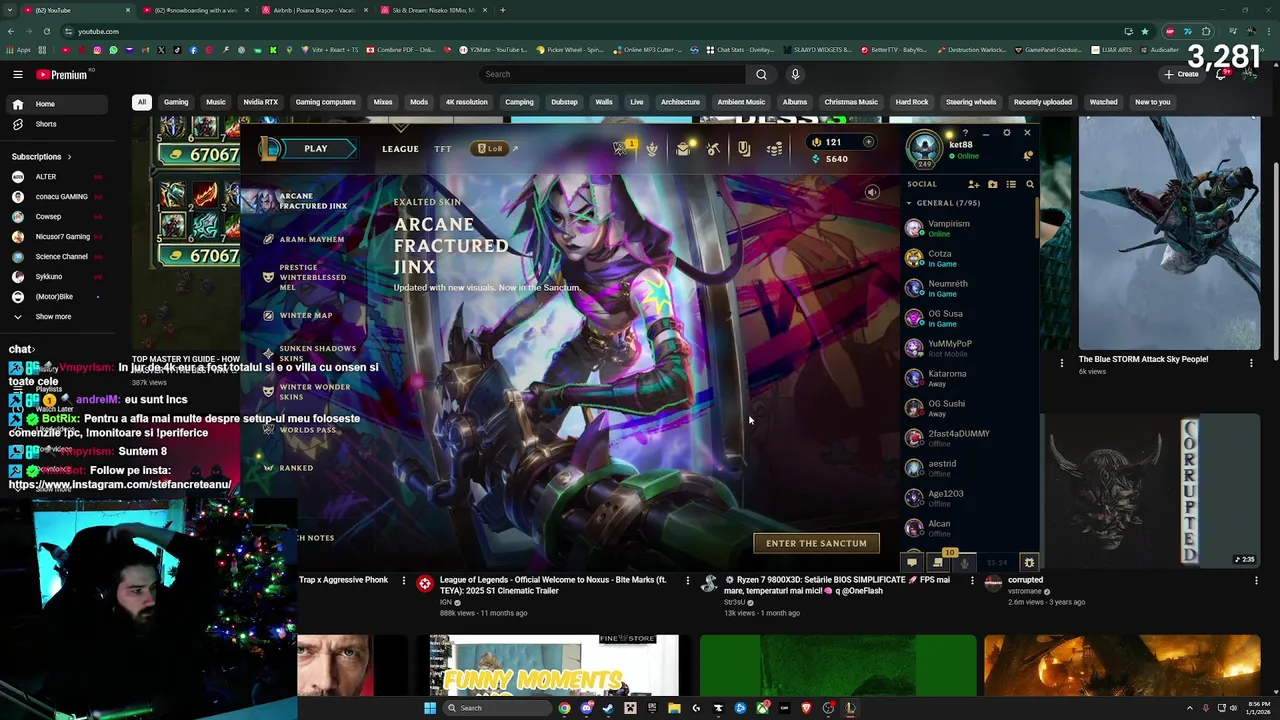Mute the Arcane Jinx banner sound

click(872, 192)
